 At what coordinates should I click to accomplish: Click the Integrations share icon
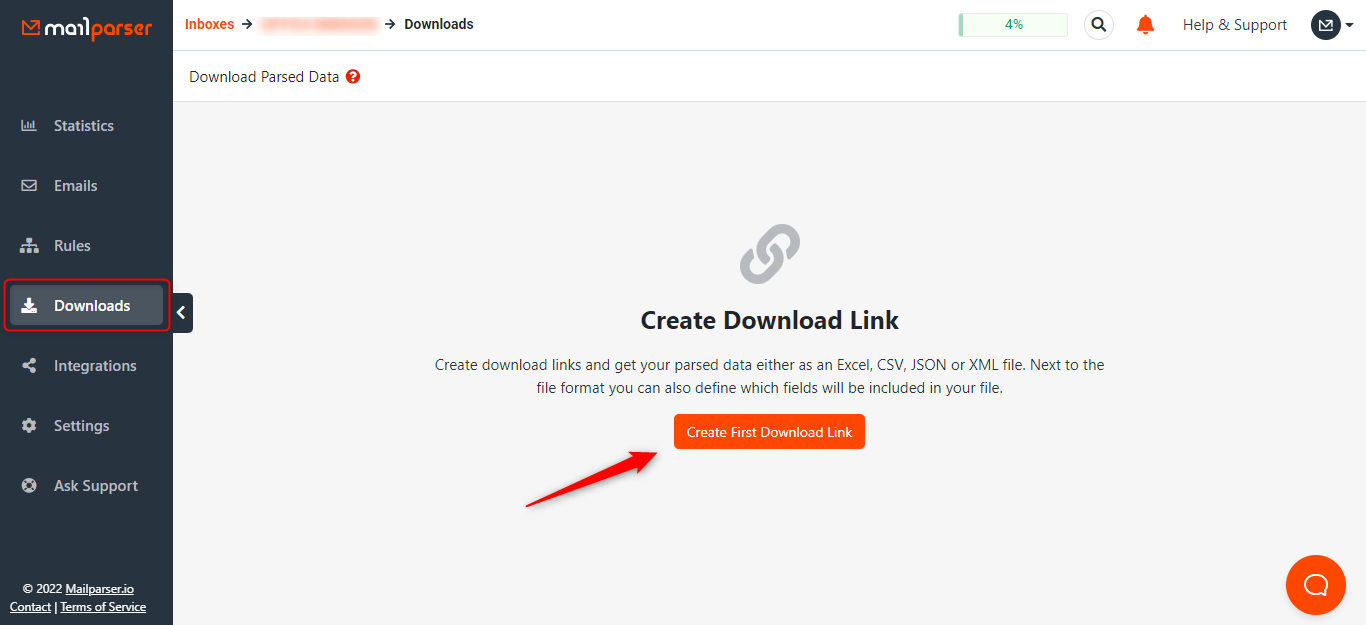coord(29,366)
